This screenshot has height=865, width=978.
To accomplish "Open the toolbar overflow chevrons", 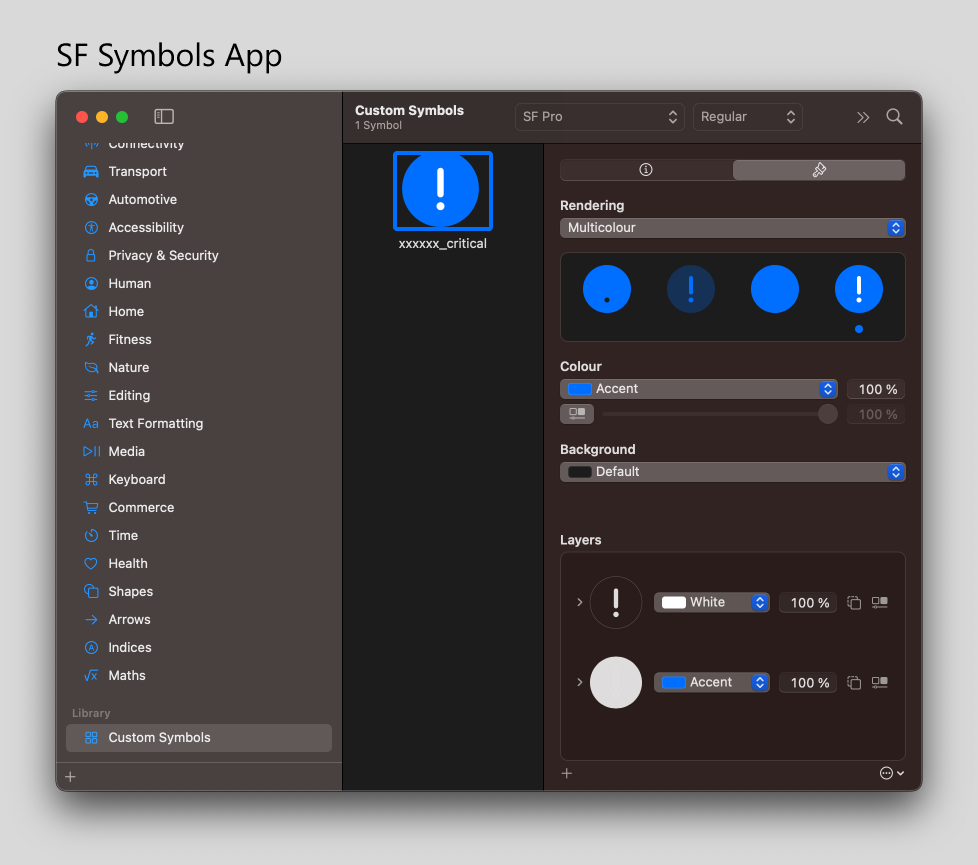I will (x=863, y=117).
